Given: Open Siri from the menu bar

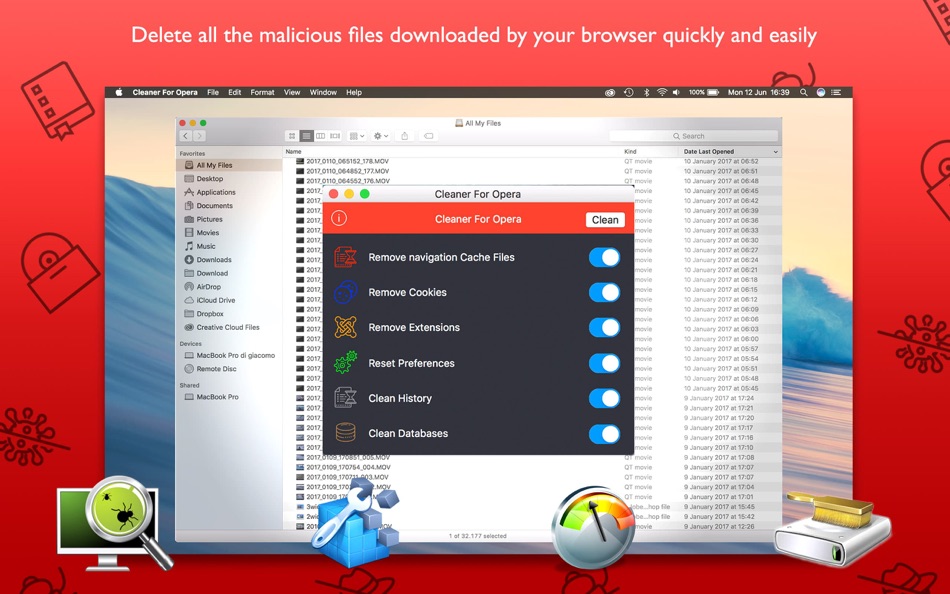Looking at the screenshot, I should click(821, 92).
